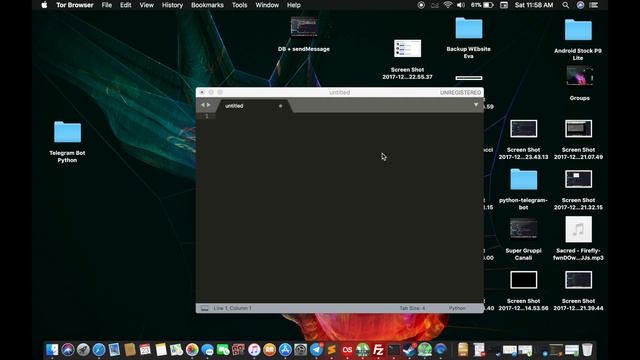The image size is (640, 360).
Task: Open the Apple menu
Action: tap(44, 5)
